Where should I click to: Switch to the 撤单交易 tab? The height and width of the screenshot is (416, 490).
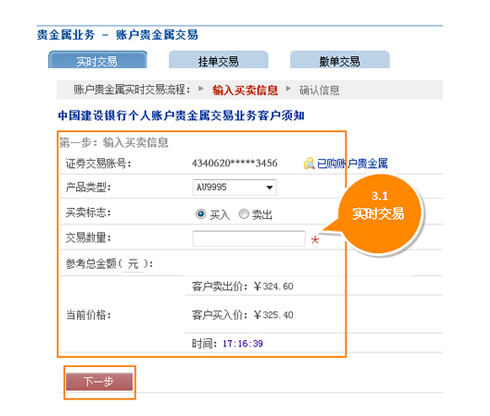[340, 60]
